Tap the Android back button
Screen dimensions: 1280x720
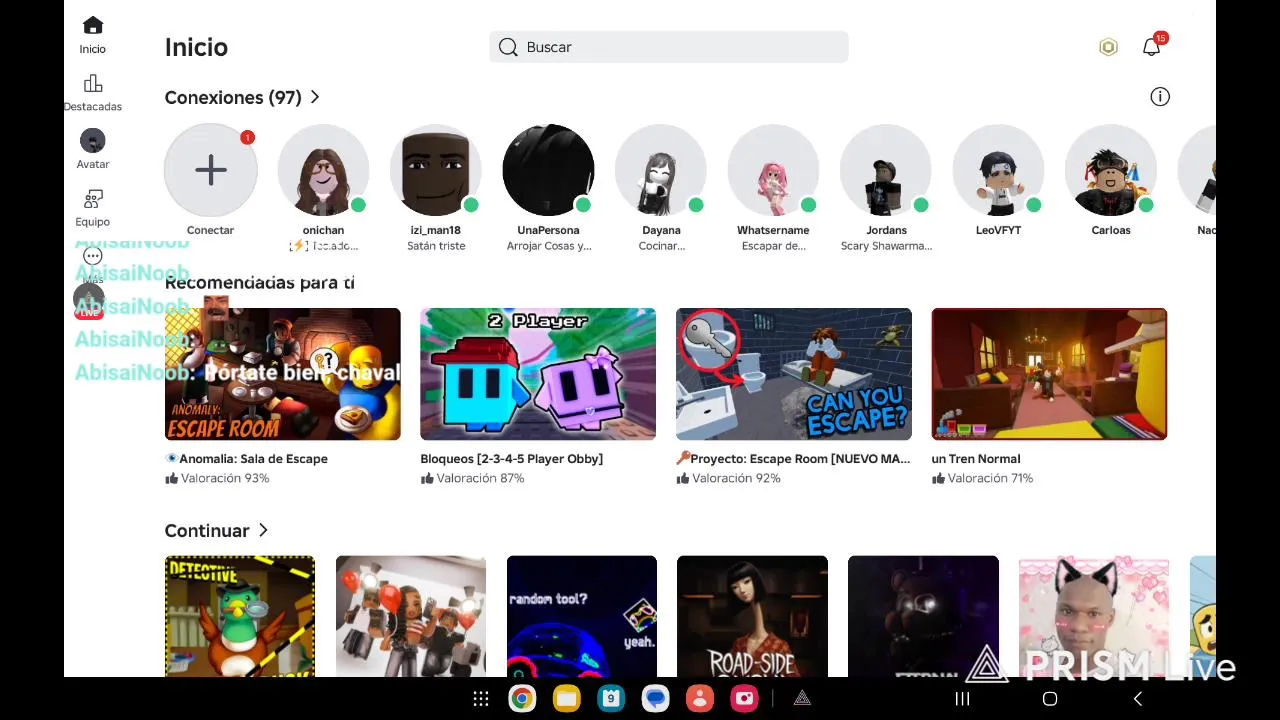[1138, 699]
